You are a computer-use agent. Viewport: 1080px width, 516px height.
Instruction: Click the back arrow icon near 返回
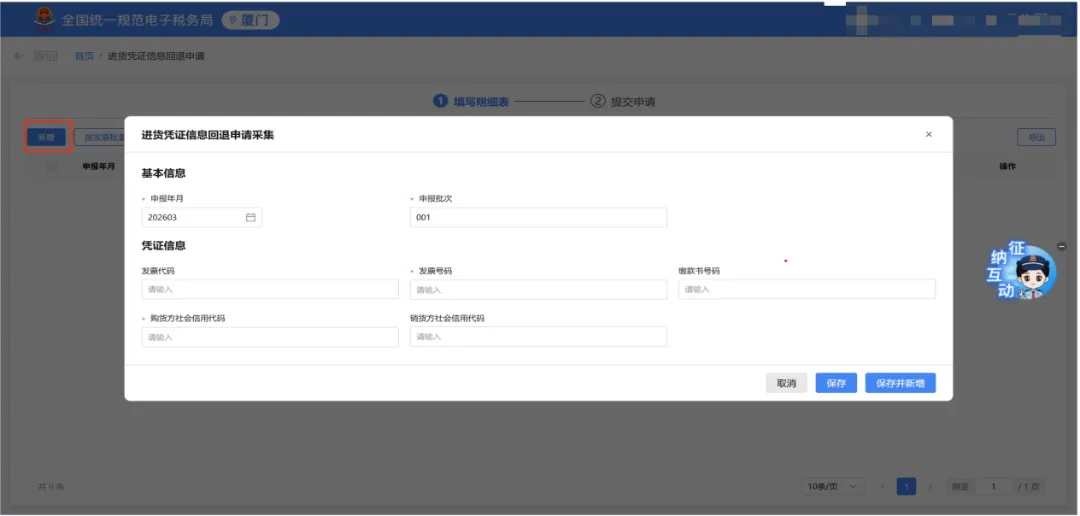19,56
